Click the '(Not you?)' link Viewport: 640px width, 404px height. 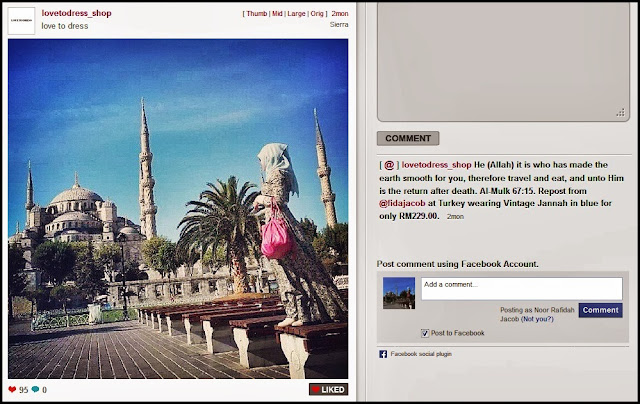coord(537,319)
